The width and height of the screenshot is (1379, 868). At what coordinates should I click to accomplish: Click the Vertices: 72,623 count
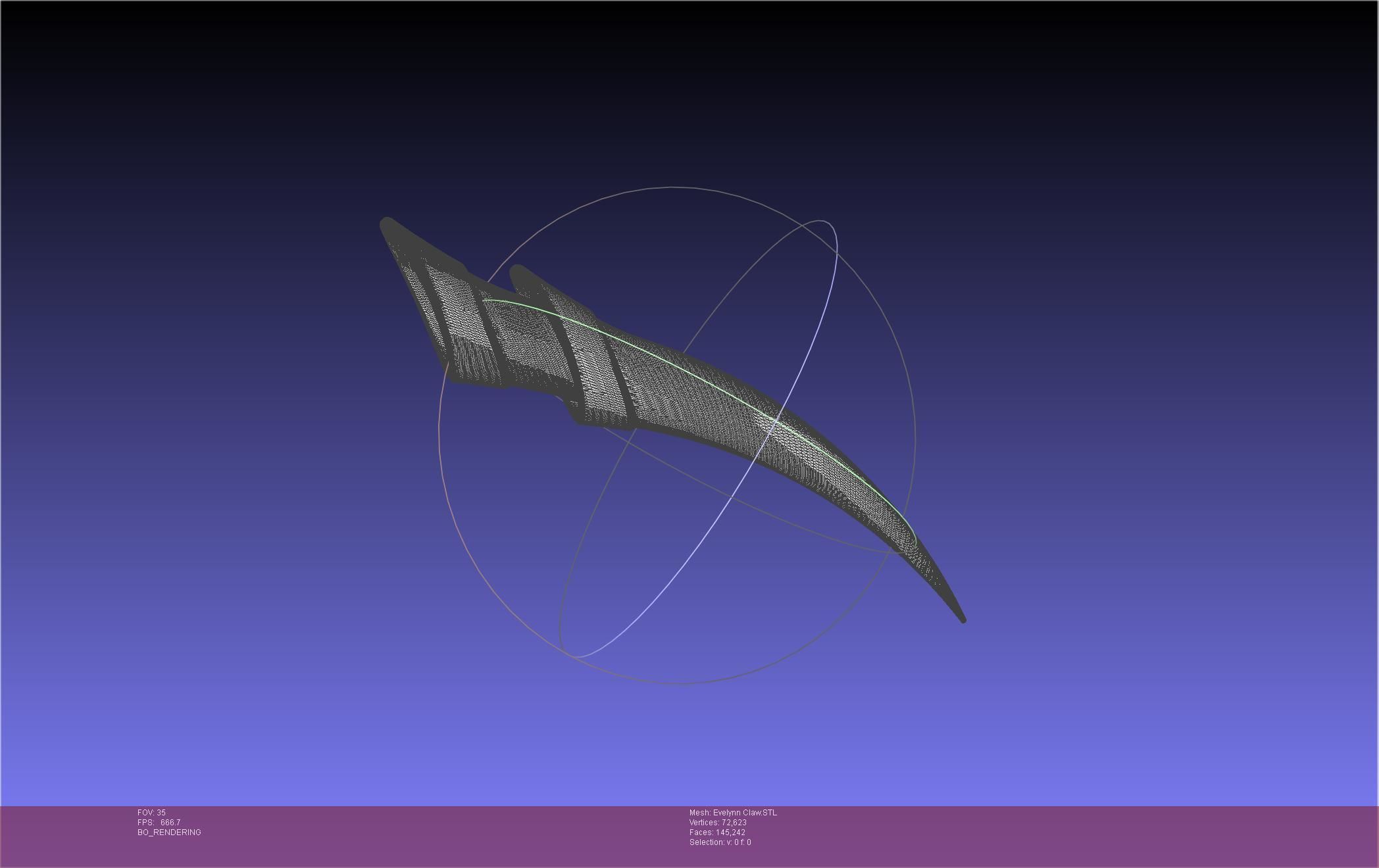[x=718, y=823]
